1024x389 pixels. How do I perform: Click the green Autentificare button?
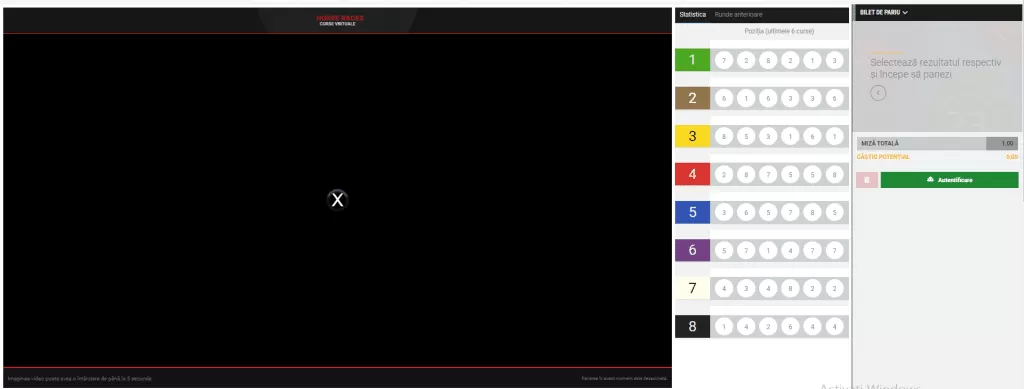click(x=950, y=180)
